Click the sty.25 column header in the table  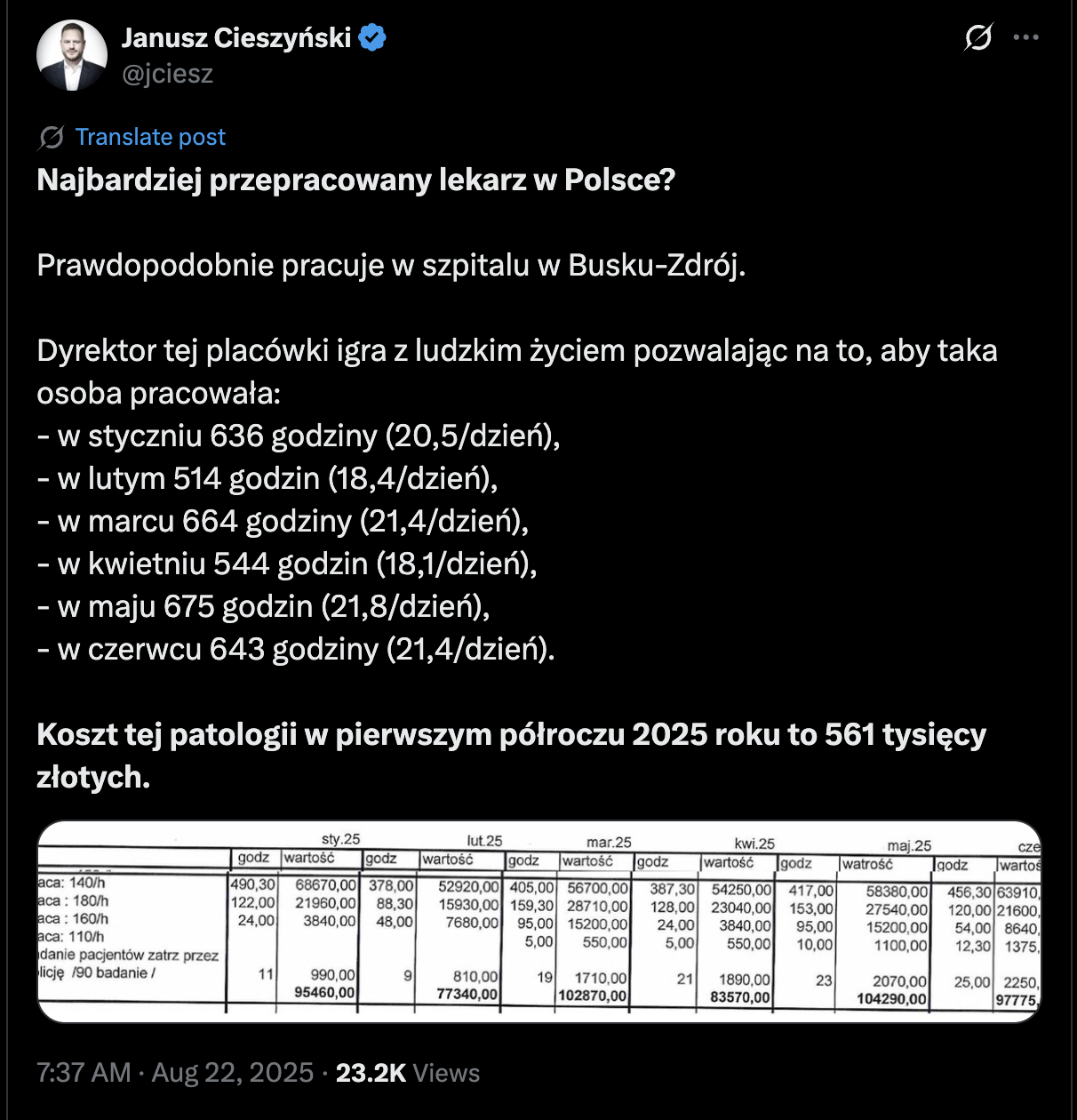[x=340, y=839]
